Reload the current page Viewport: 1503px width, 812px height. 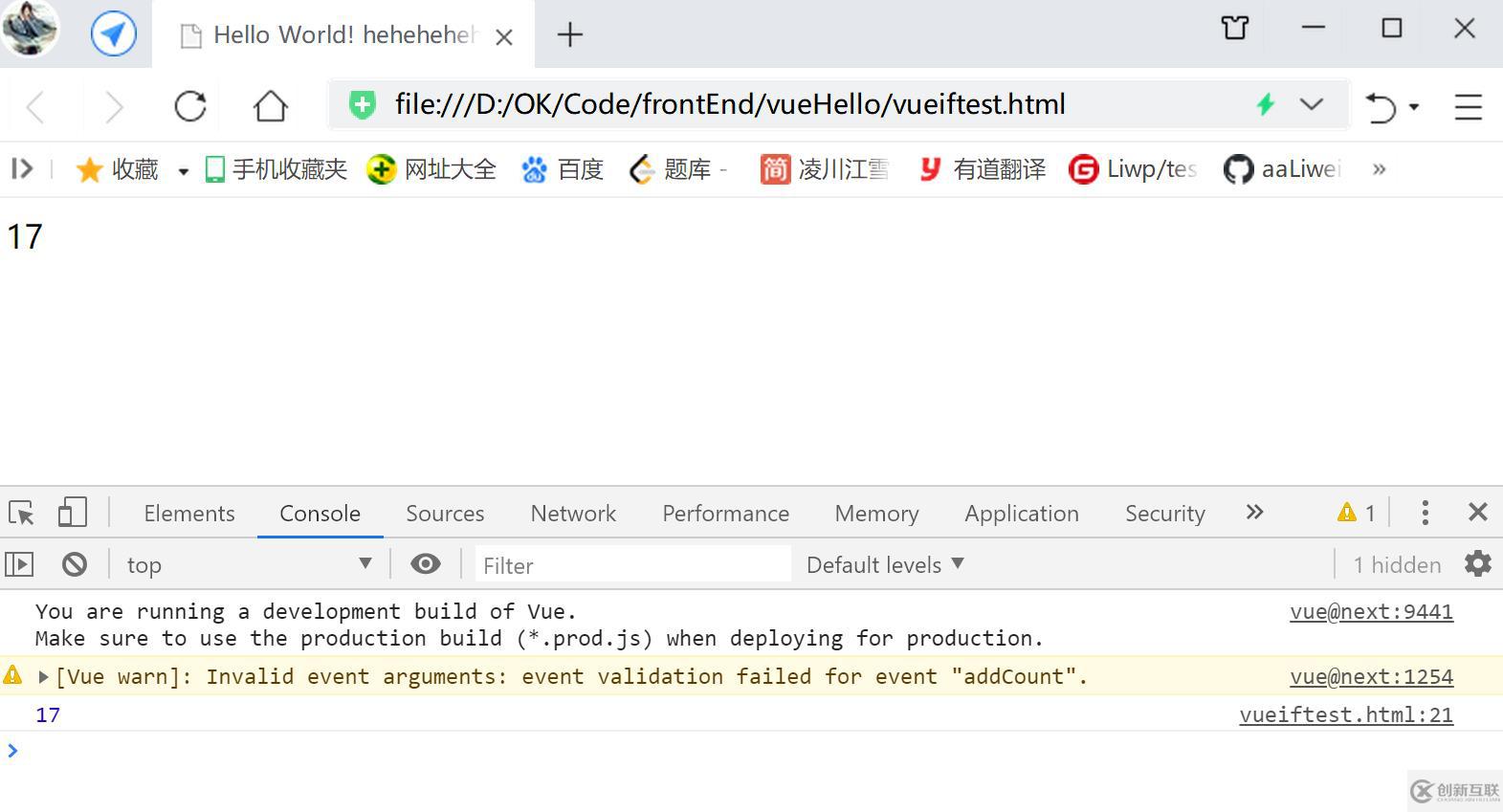tap(190, 105)
